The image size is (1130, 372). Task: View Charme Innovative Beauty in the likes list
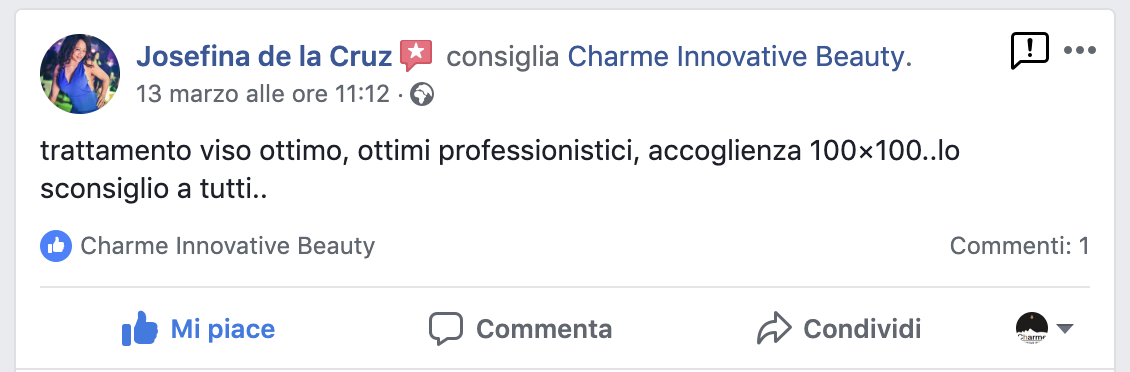click(228, 247)
